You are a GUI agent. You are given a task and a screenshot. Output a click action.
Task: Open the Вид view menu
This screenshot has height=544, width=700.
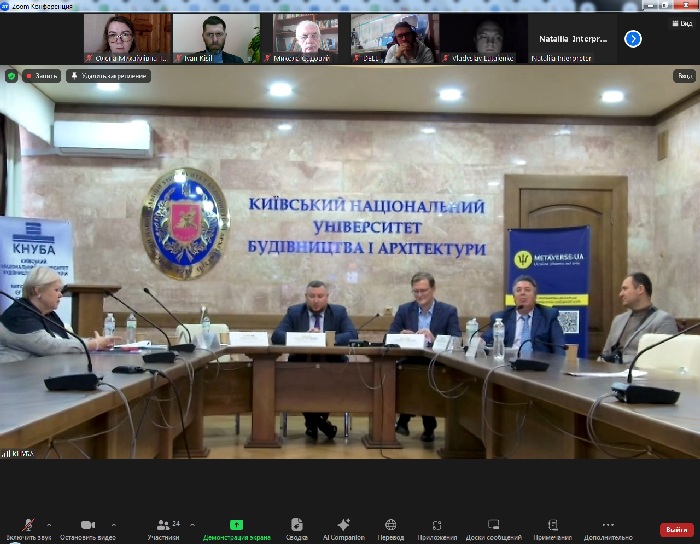coord(684,76)
